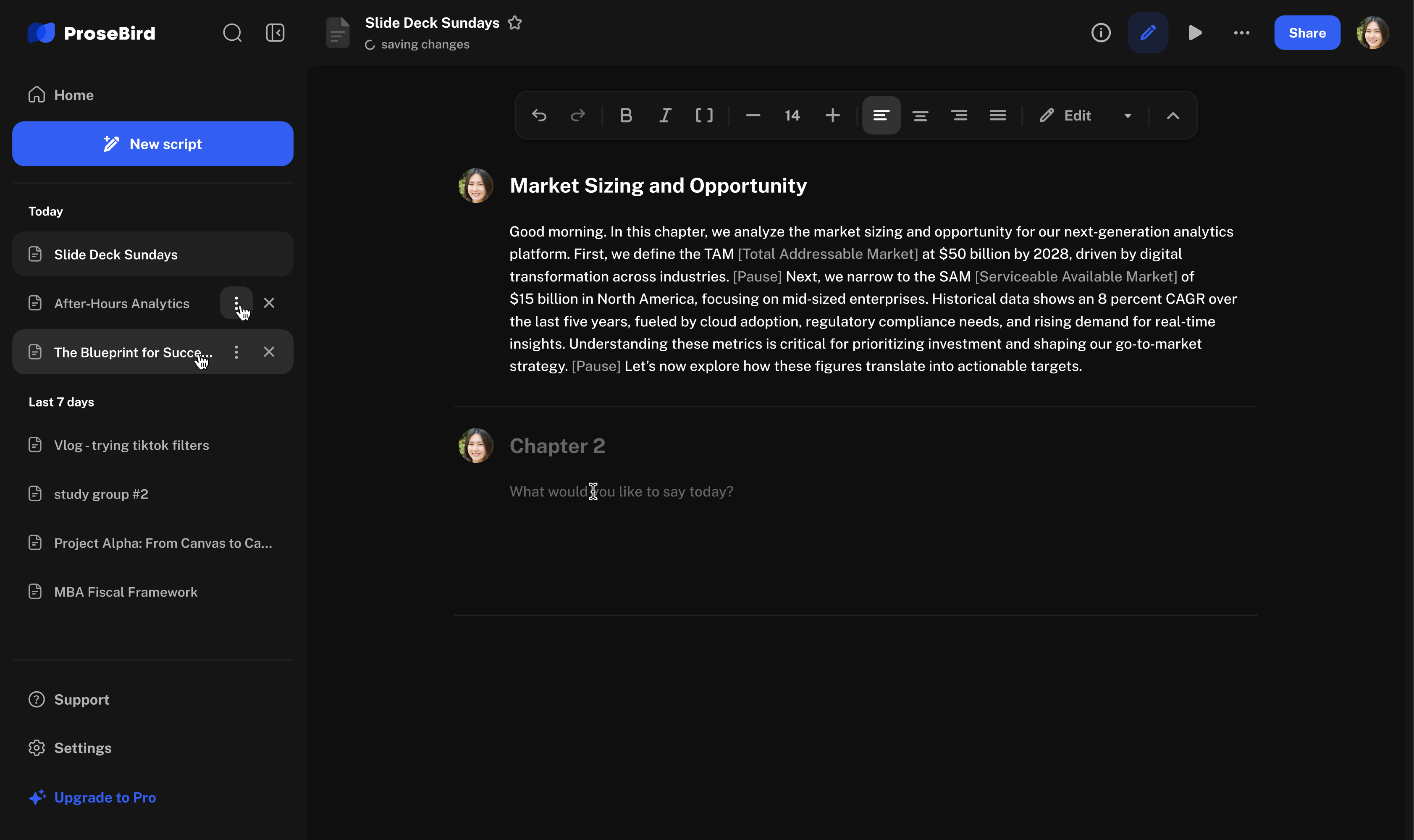1414x840 pixels.
Task: Open the Edit mode dropdown
Action: [1085, 115]
